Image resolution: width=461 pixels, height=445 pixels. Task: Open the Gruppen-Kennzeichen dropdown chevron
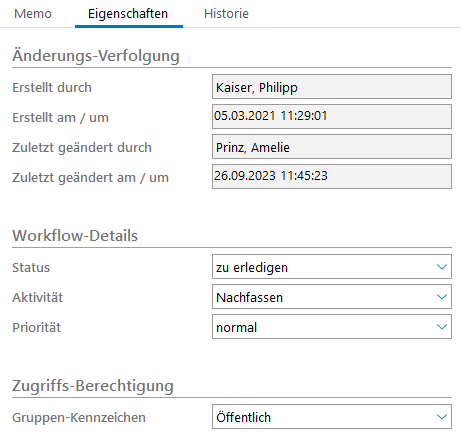click(442, 417)
